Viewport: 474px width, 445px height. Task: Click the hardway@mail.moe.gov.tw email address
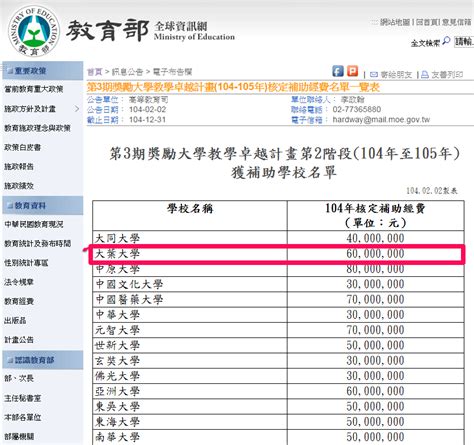[x=381, y=120]
